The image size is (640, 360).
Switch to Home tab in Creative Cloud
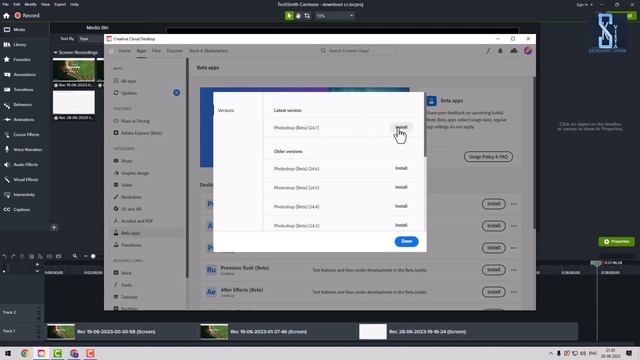(124, 51)
